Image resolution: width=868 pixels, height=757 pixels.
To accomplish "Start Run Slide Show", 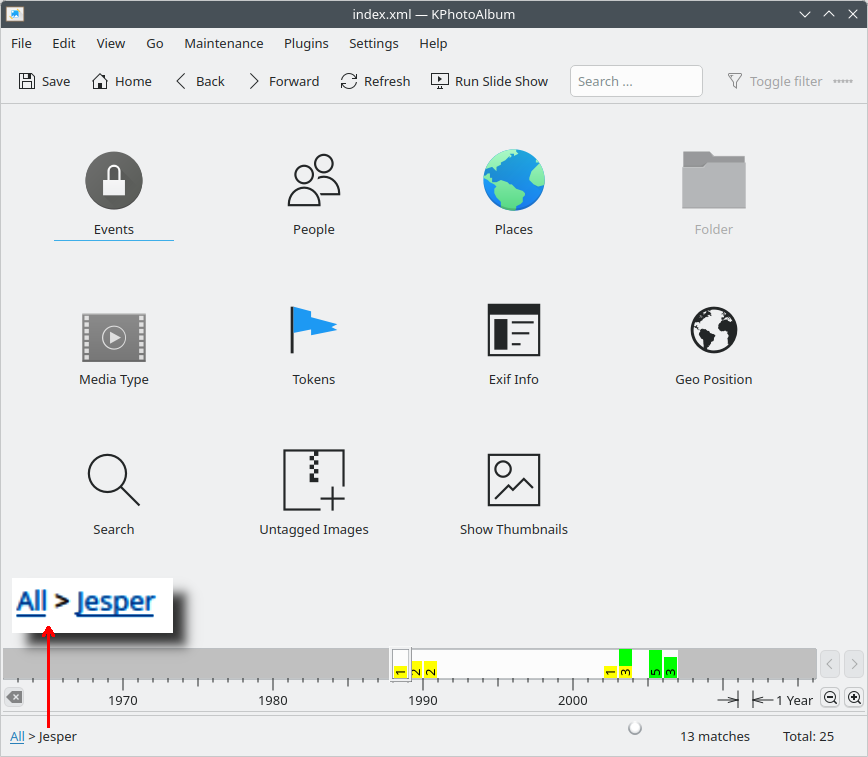I will [489, 81].
